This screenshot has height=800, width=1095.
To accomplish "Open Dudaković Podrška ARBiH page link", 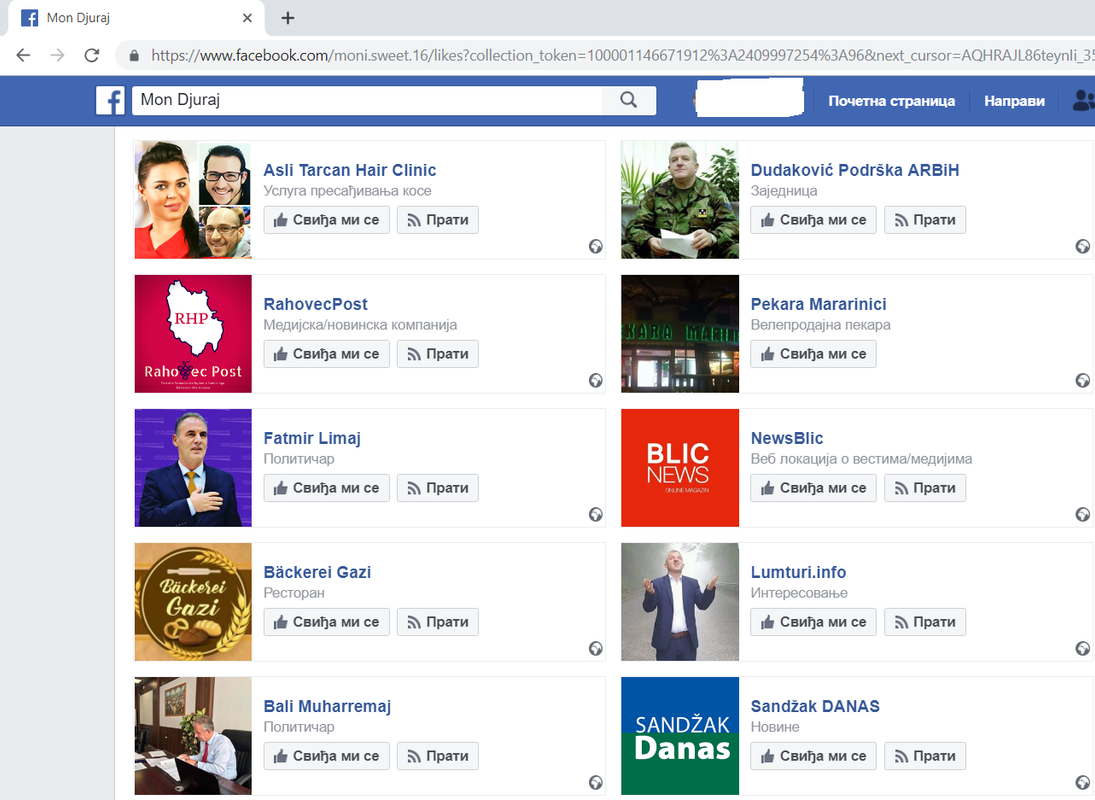I will 855,170.
